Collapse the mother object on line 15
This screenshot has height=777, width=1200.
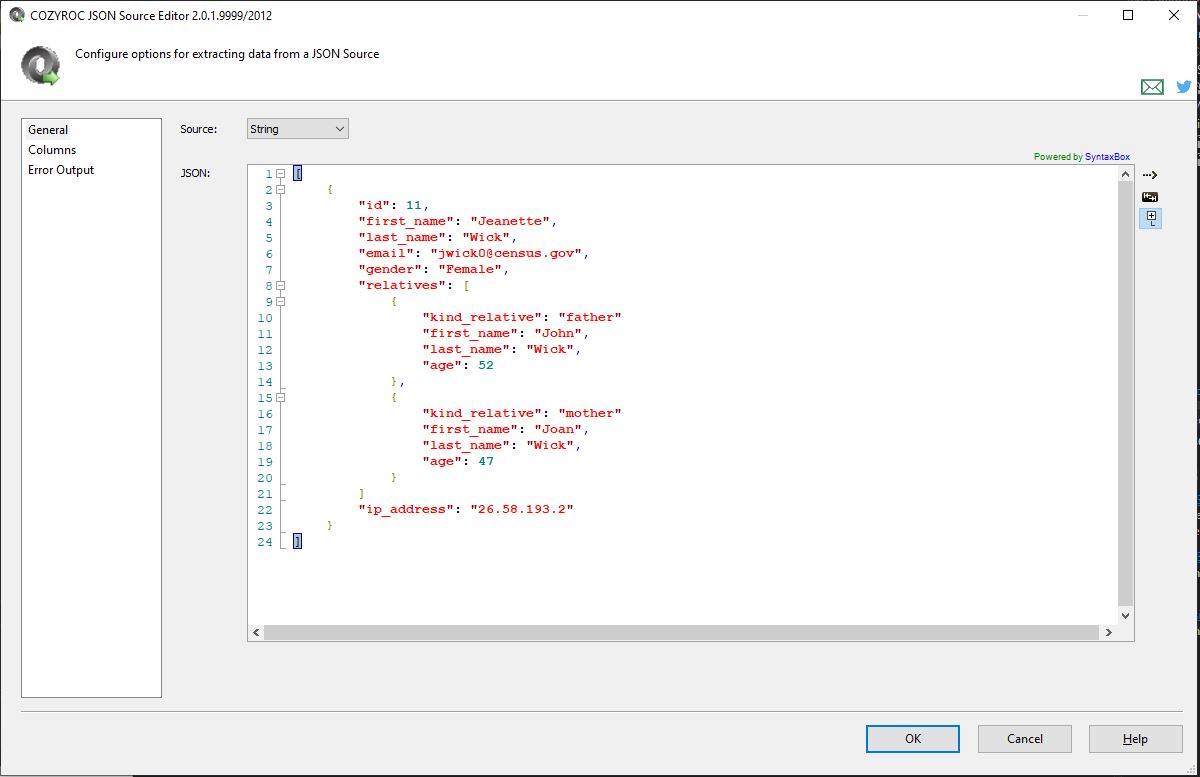281,398
